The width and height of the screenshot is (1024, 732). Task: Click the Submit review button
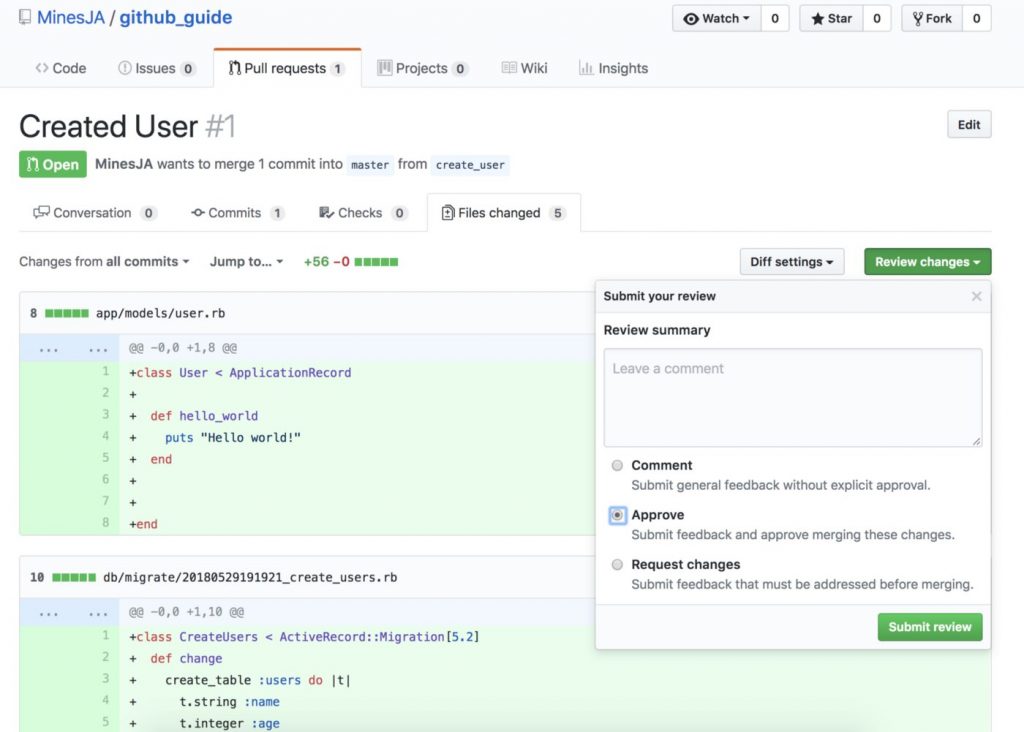[x=929, y=627]
